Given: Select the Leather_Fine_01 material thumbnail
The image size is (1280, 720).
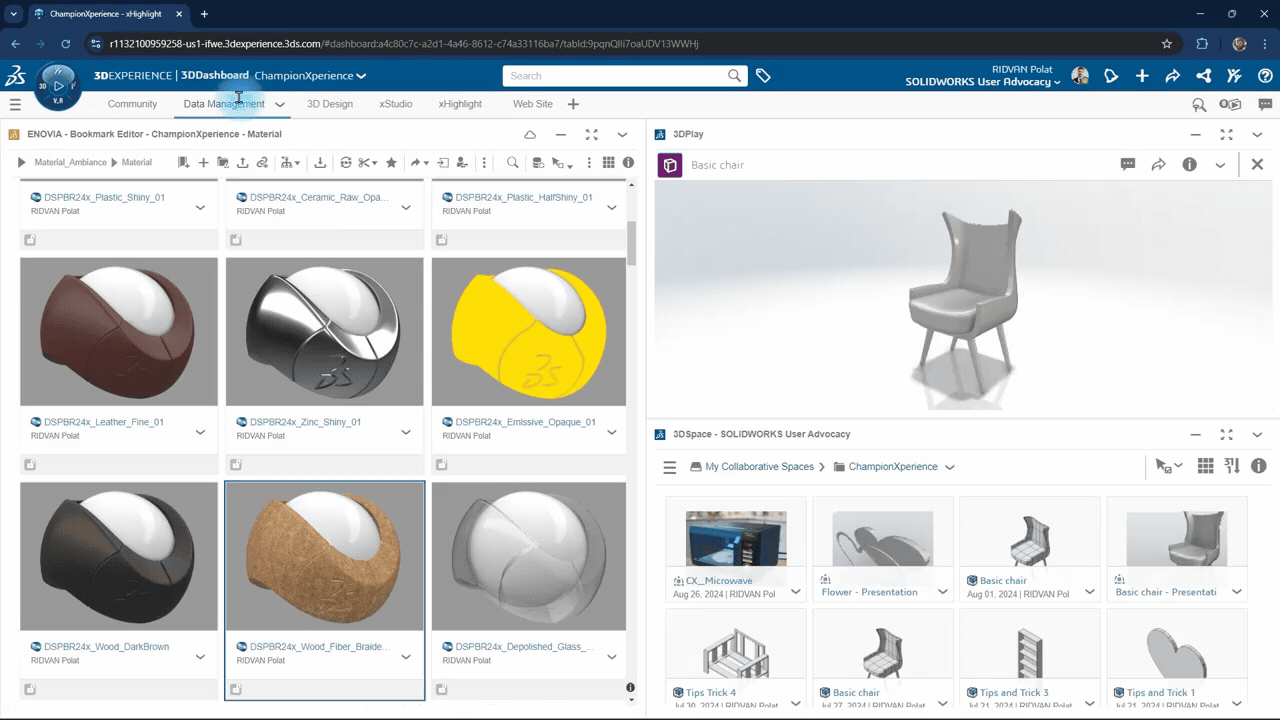Looking at the screenshot, I should pyautogui.click(x=119, y=332).
